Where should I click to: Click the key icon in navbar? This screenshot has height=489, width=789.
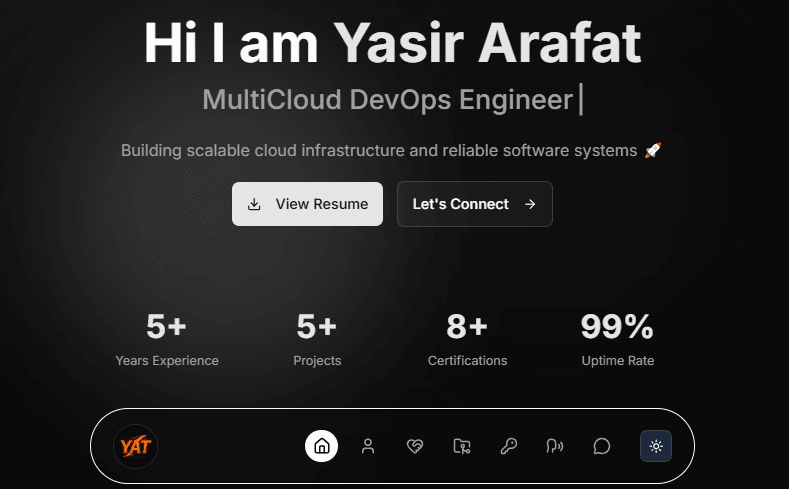coord(508,446)
